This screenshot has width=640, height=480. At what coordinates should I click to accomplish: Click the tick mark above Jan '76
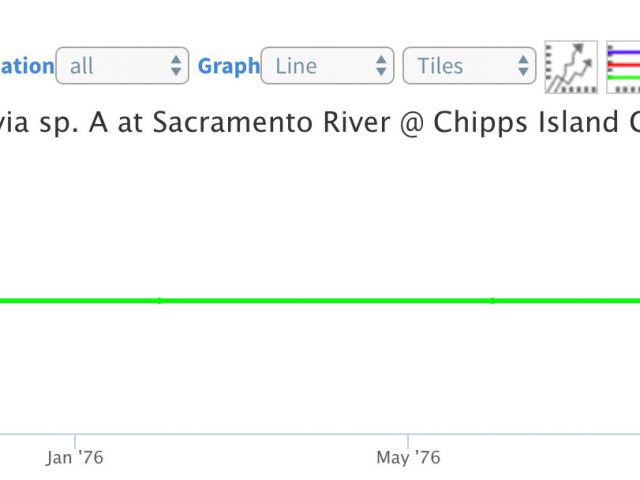(x=75, y=441)
